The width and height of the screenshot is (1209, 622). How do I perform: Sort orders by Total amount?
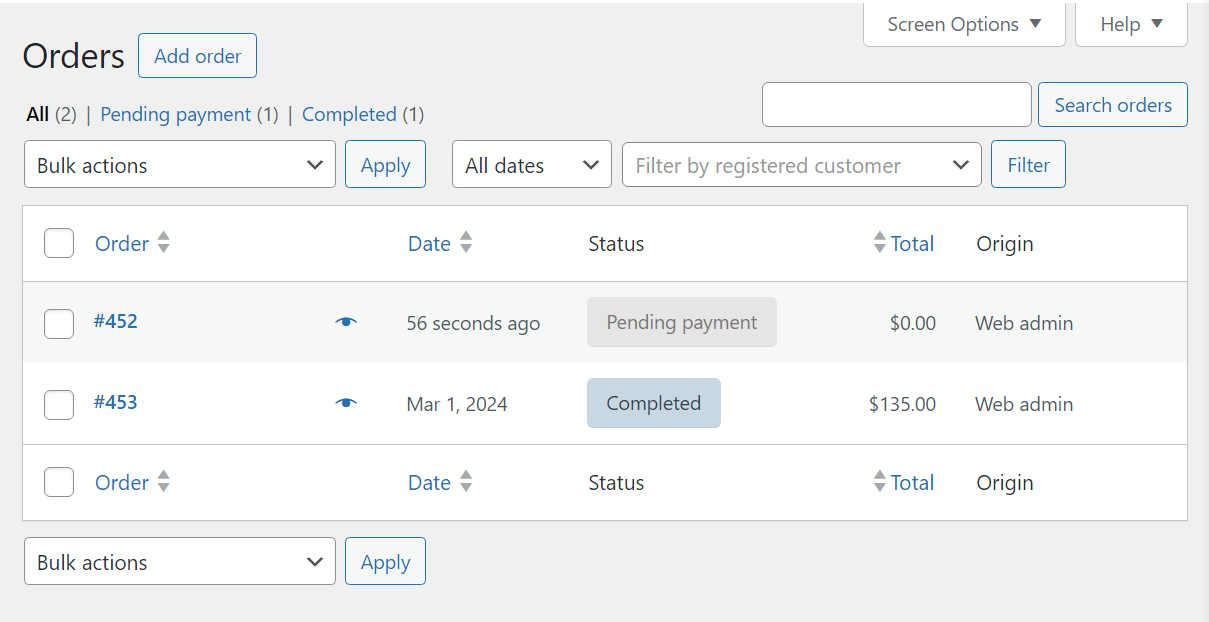(902, 243)
